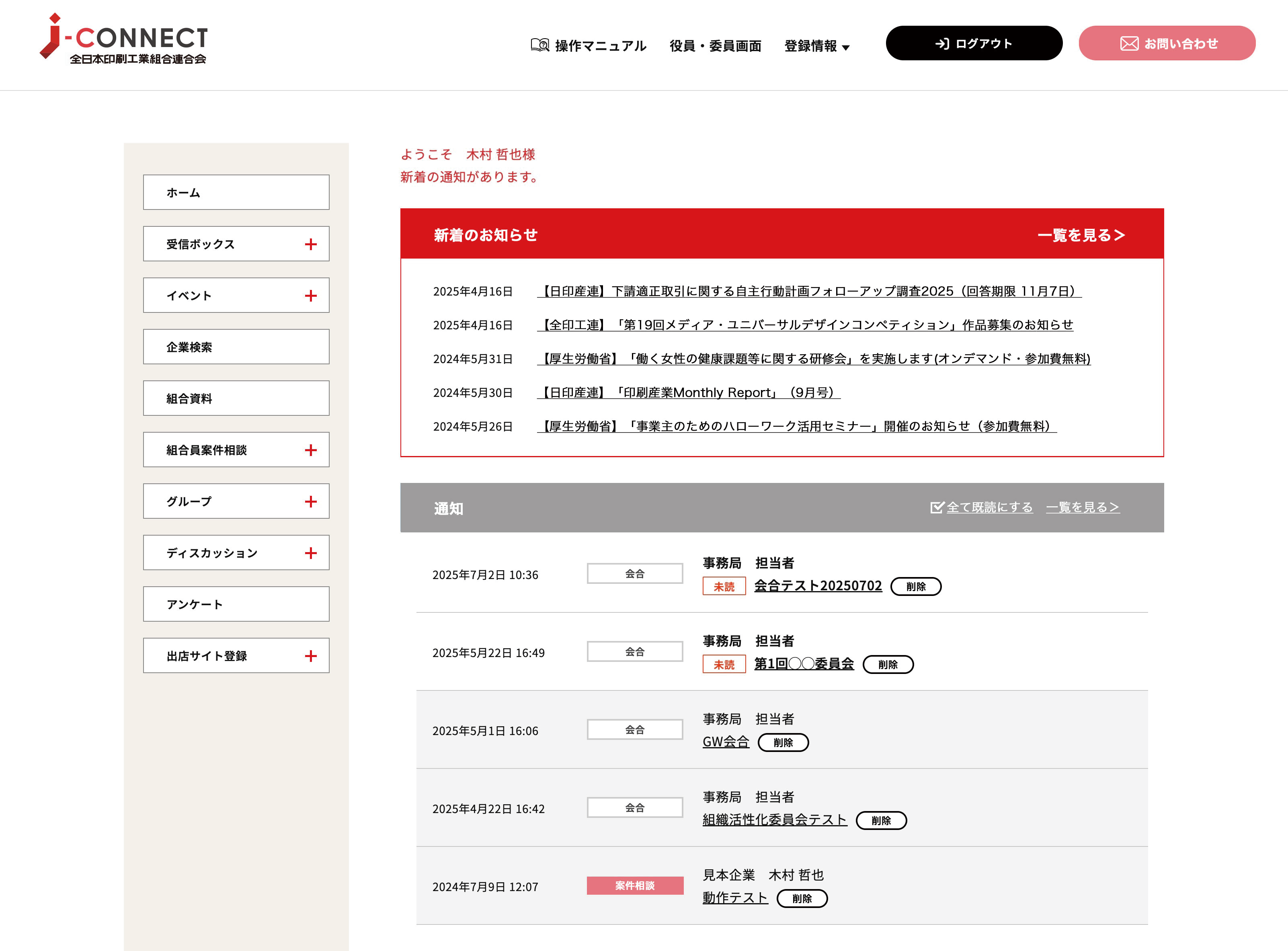Delete the GW会合 notification
This screenshot has height=951, width=1288.
[x=783, y=743]
